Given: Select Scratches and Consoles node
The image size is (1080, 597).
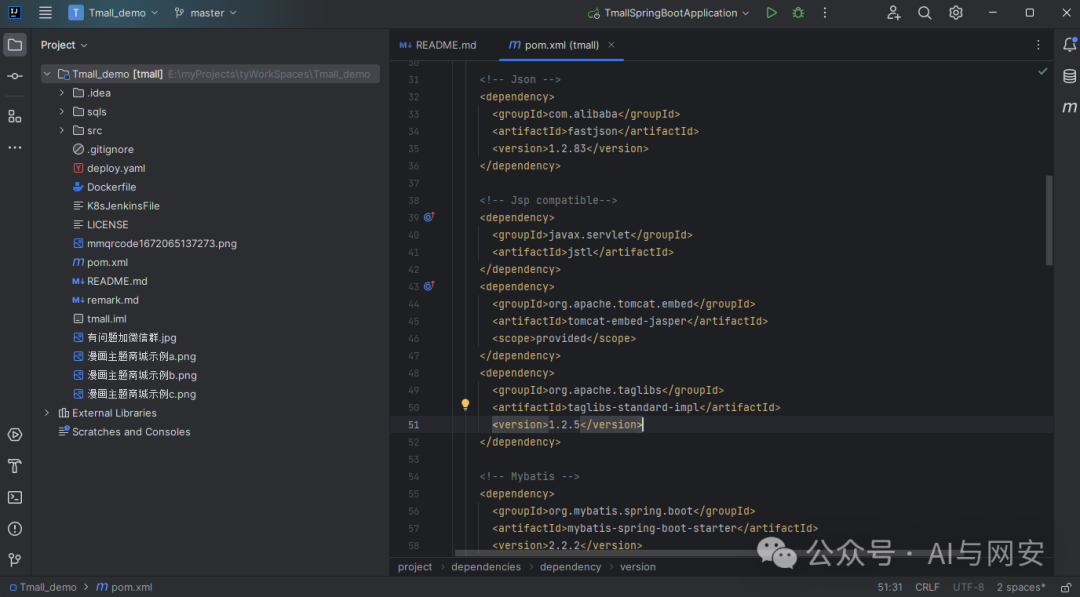Looking at the screenshot, I should 124,432.
